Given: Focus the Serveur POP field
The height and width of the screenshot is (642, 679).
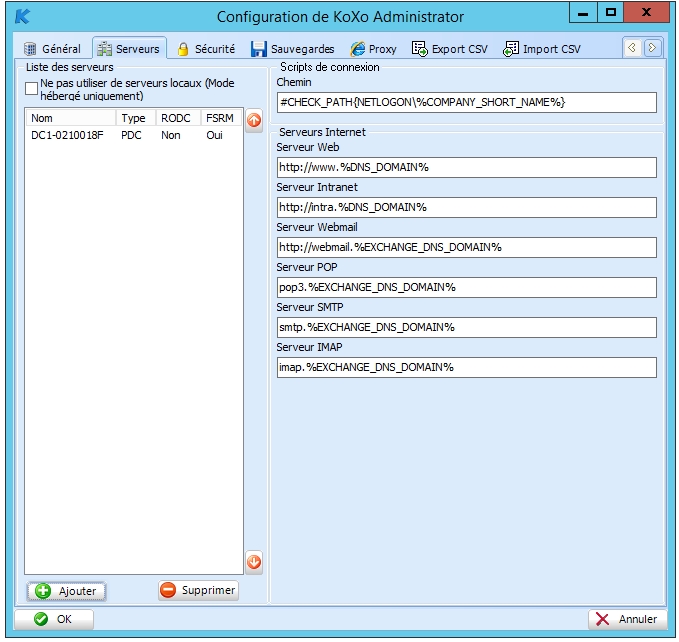Looking at the screenshot, I should click(x=467, y=287).
